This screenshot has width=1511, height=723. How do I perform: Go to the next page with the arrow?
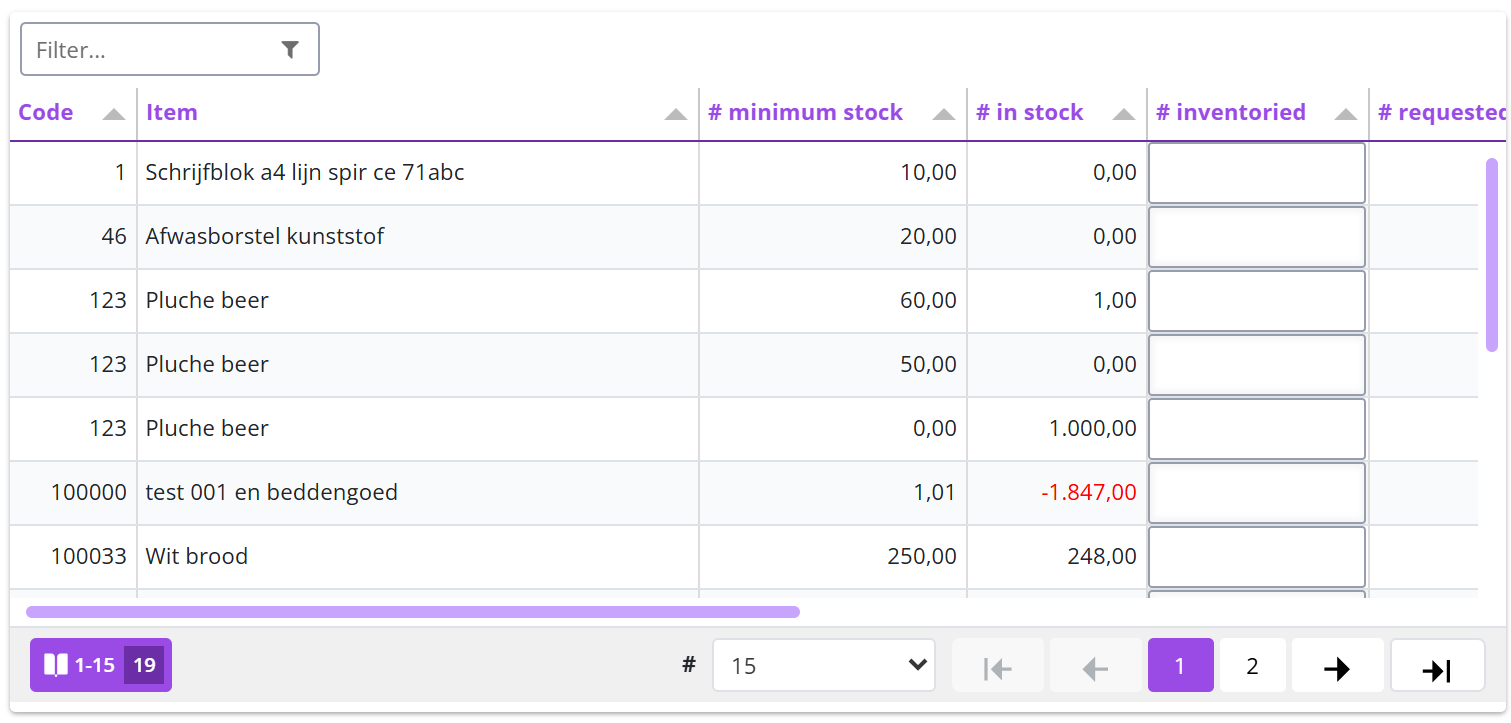coord(1337,666)
